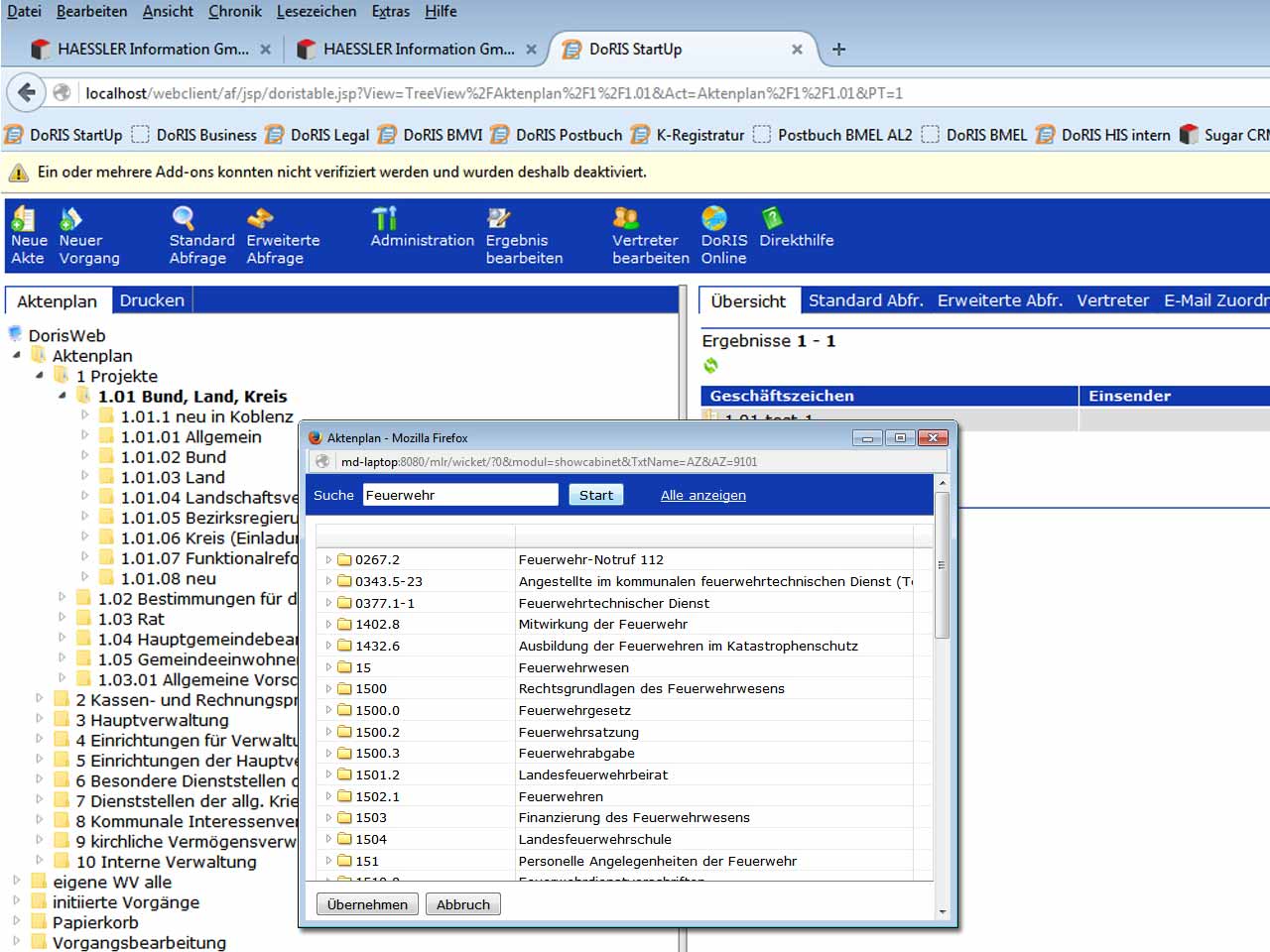This screenshot has width=1270, height=952.
Task: Switch to the Erweiterte Abfr. tab
Action: (1000, 300)
